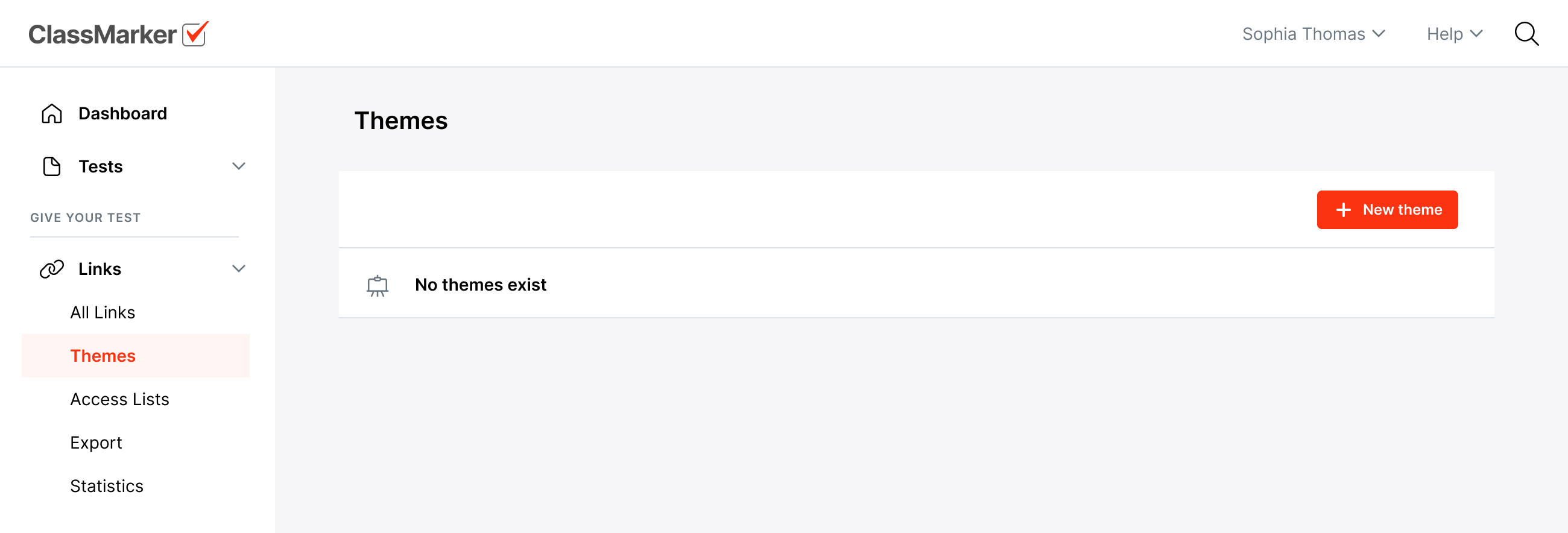Click the plus icon on New theme
The image size is (1568, 533).
(x=1344, y=210)
